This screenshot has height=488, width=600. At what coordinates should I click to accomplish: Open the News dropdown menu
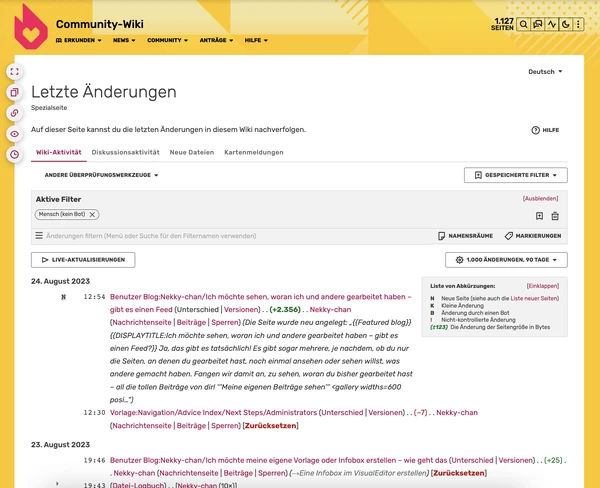[x=124, y=40]
